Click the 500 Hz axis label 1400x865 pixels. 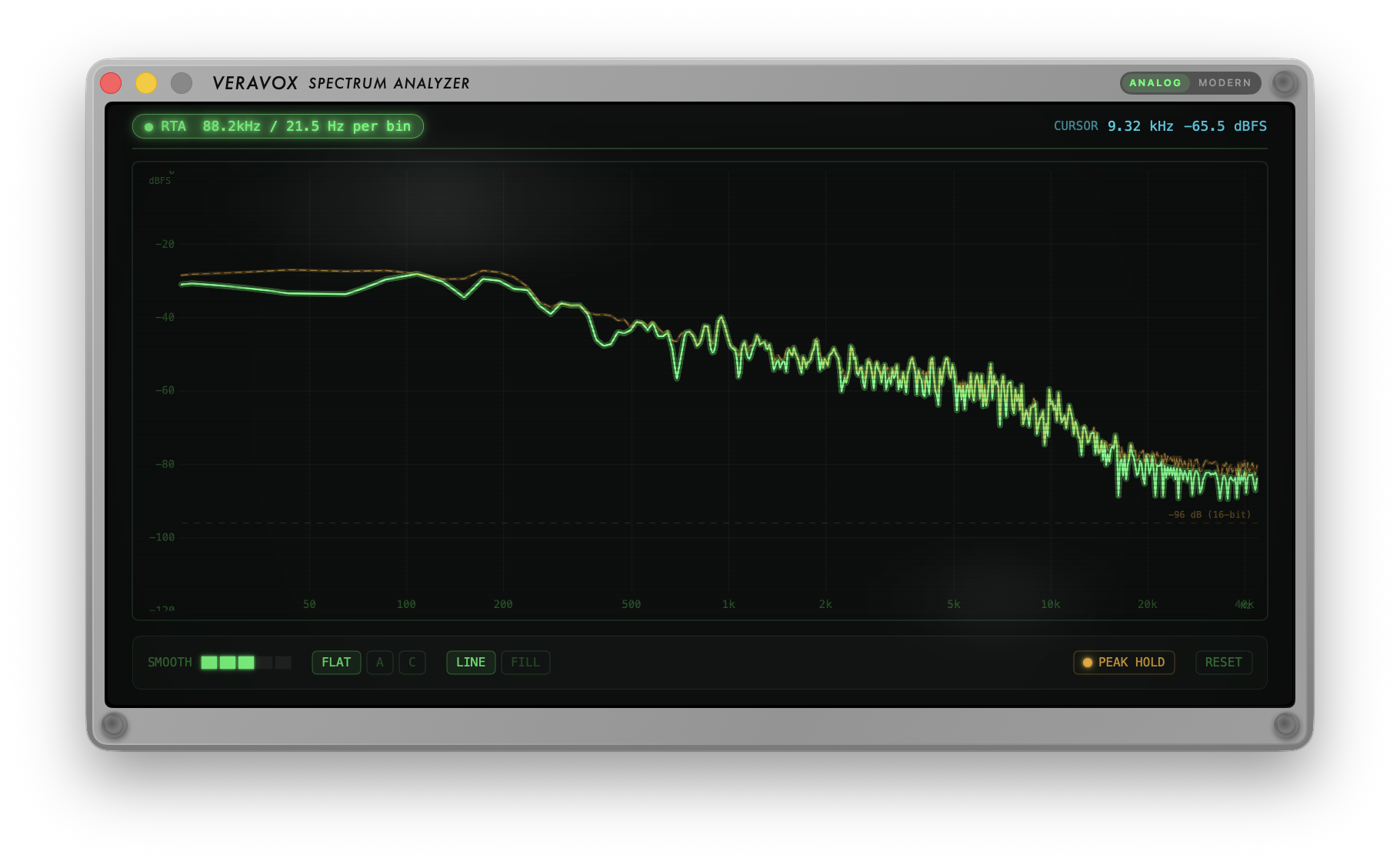(632, 604)
